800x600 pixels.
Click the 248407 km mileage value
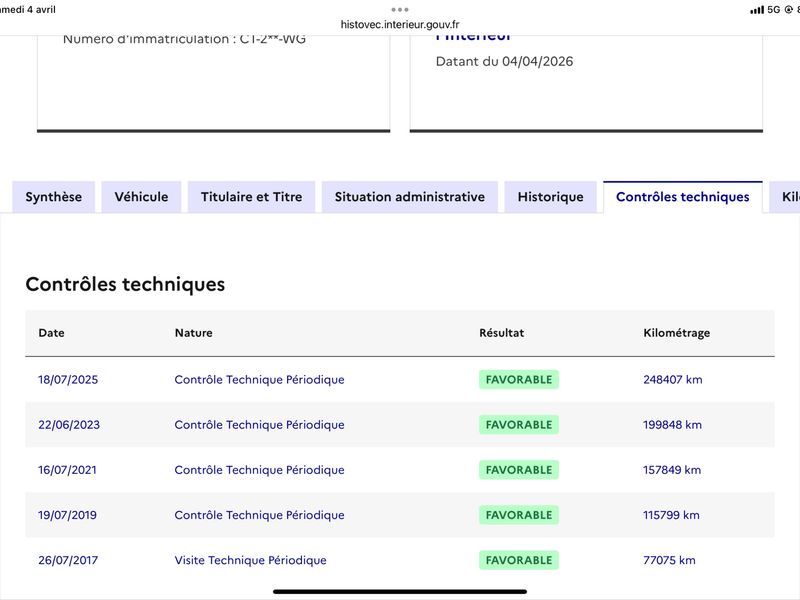click(x=673, y=380)
